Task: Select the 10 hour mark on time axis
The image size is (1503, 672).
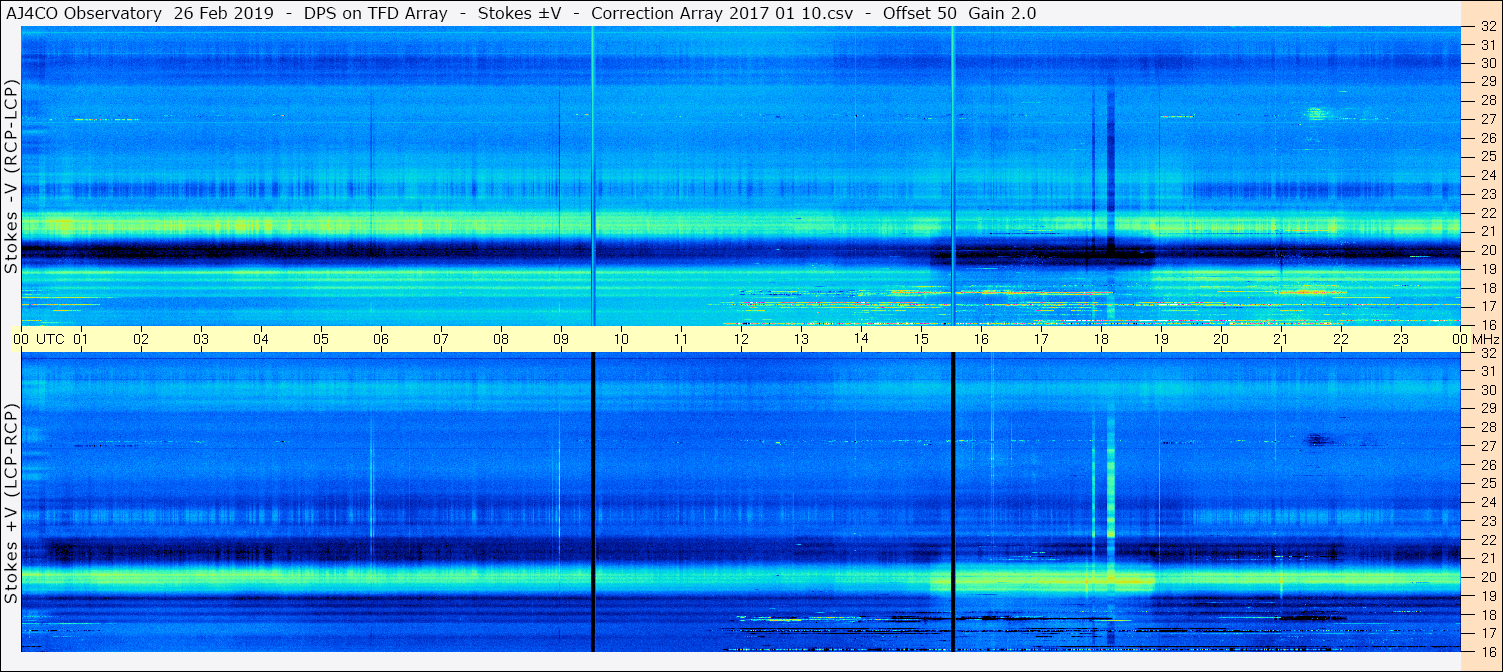Action: coord(621,339)
